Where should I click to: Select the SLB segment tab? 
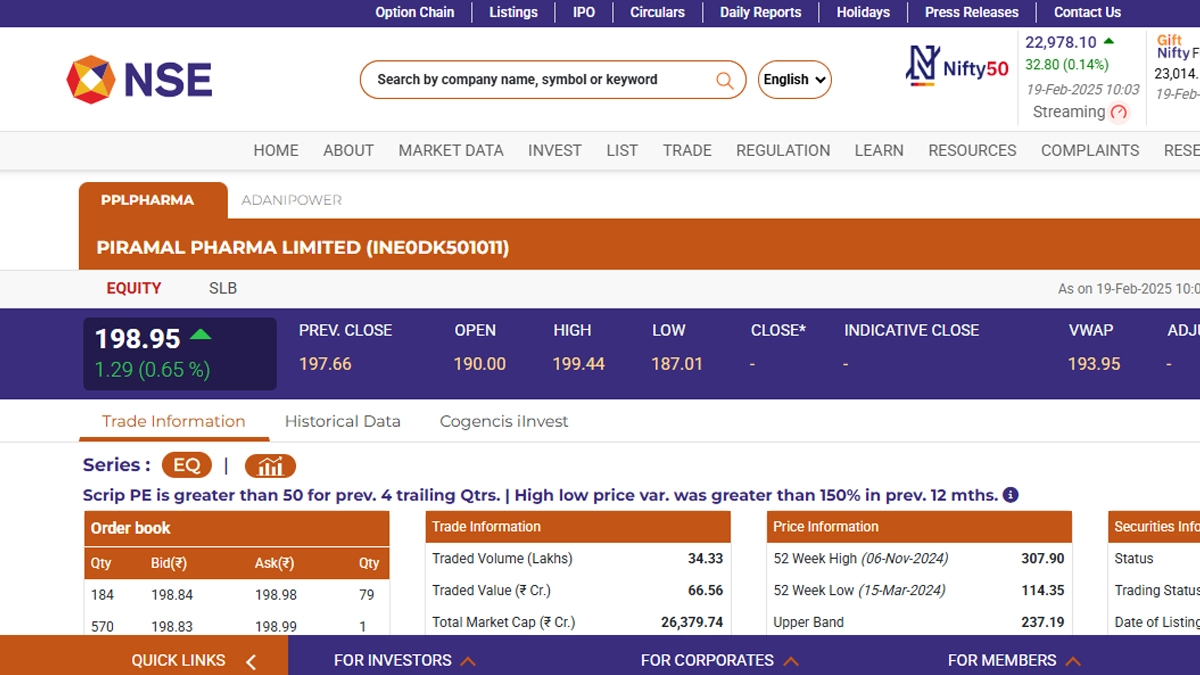(223, 288)
